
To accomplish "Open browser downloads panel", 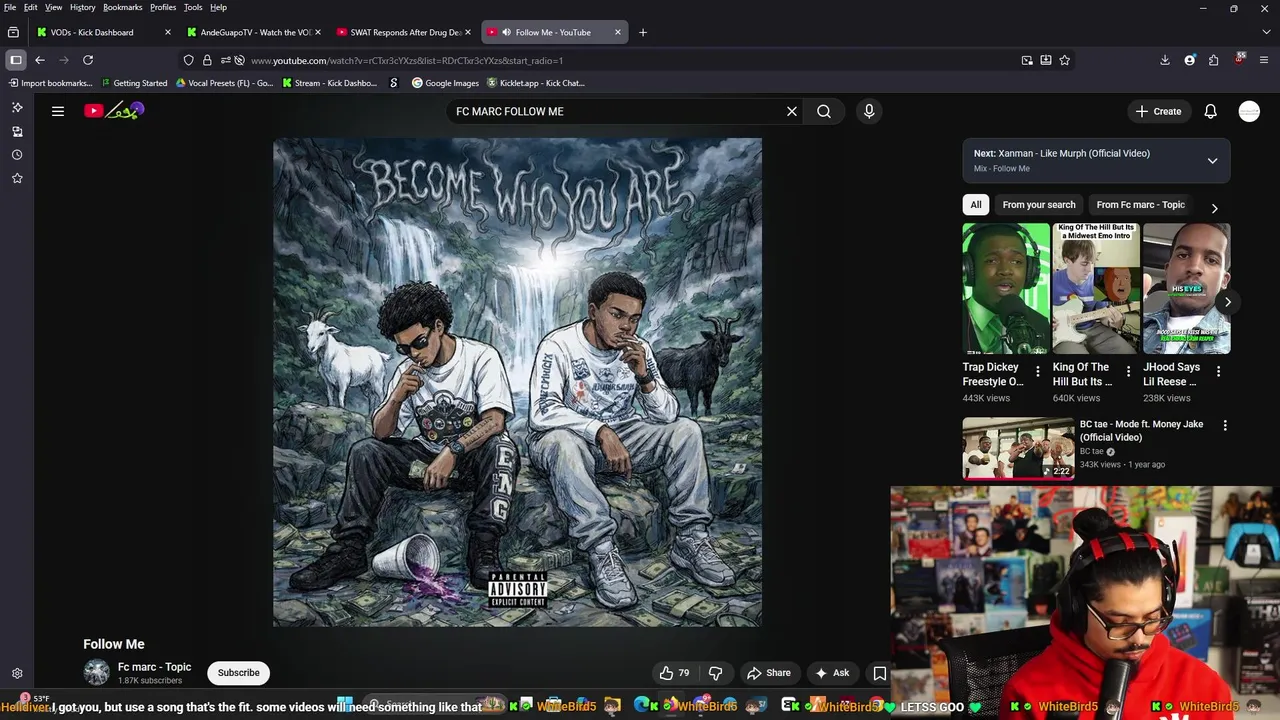I will [1165, 60].
